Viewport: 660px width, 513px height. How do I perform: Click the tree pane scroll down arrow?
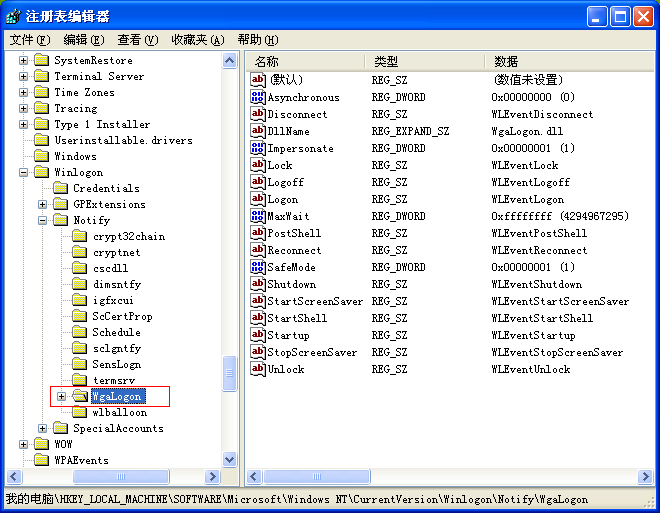[x=230, y=459]
